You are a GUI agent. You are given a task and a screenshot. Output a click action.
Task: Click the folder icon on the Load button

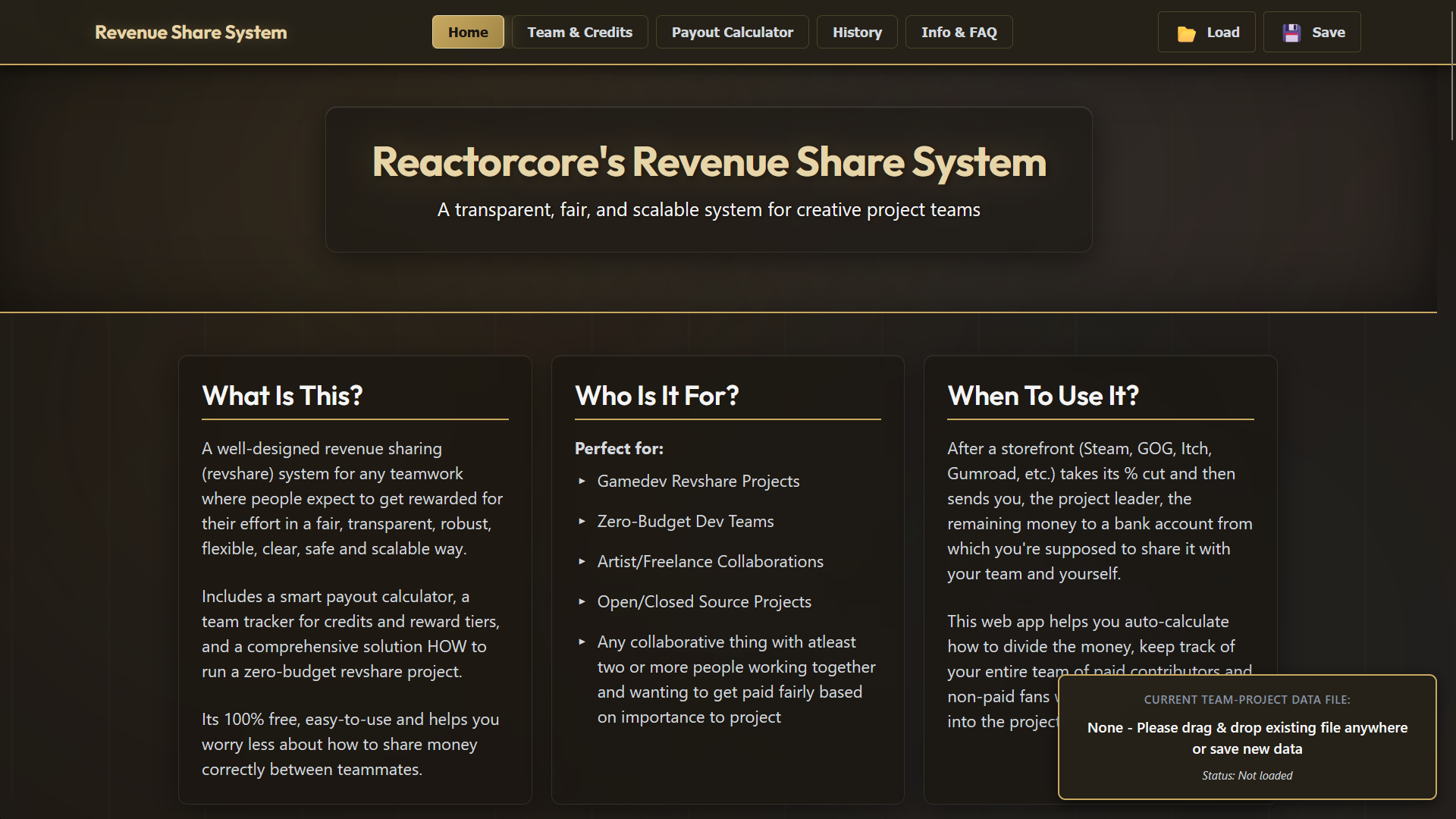(1188, 32)
